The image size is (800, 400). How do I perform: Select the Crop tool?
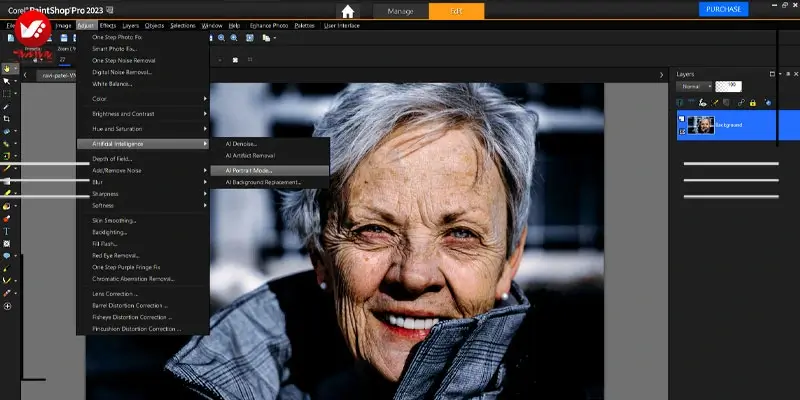click(7, 118)
